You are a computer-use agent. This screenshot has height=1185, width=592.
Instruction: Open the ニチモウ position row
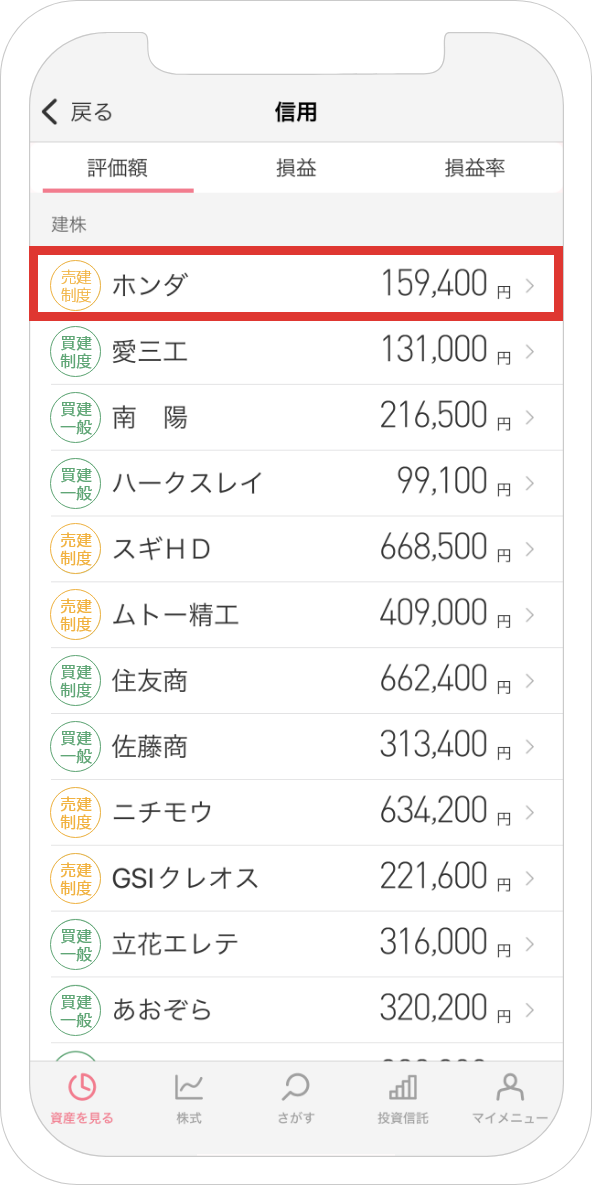point(296,812)
